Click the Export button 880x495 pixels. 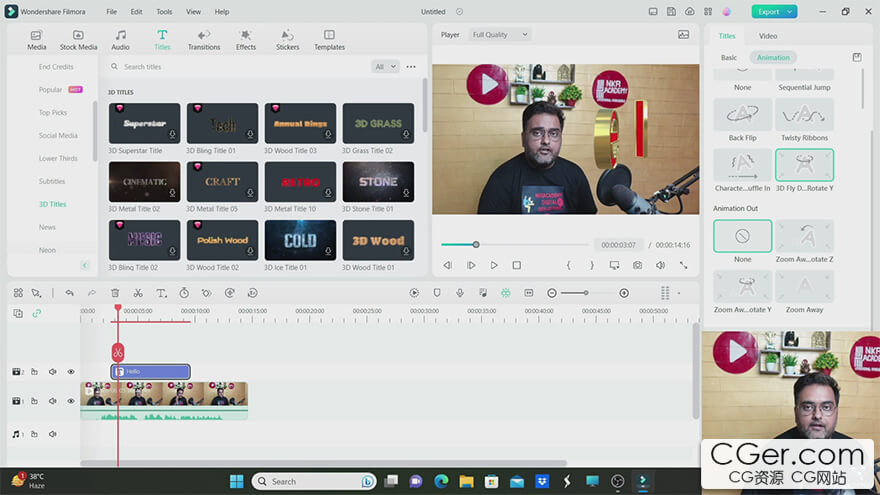[768, 11]
